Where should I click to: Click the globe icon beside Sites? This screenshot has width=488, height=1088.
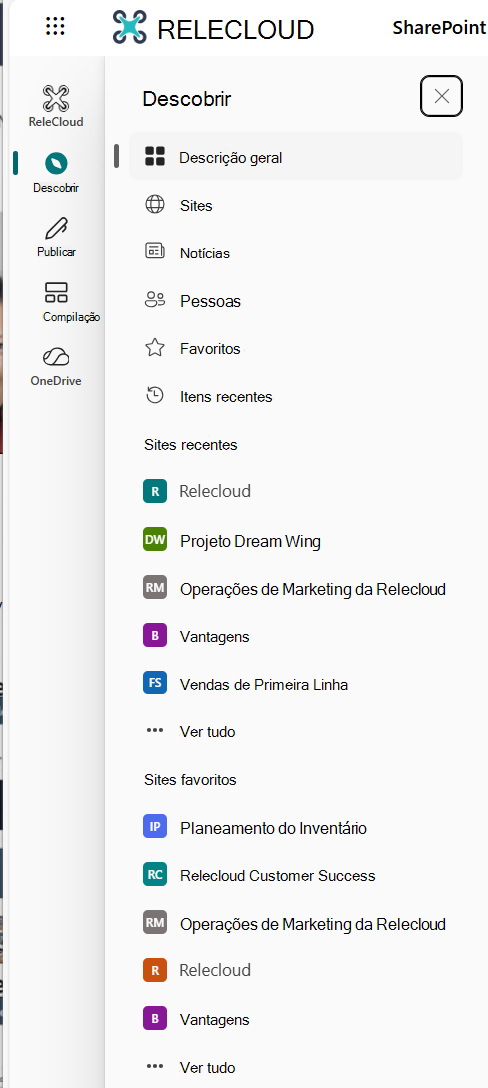tap(155, 205)
